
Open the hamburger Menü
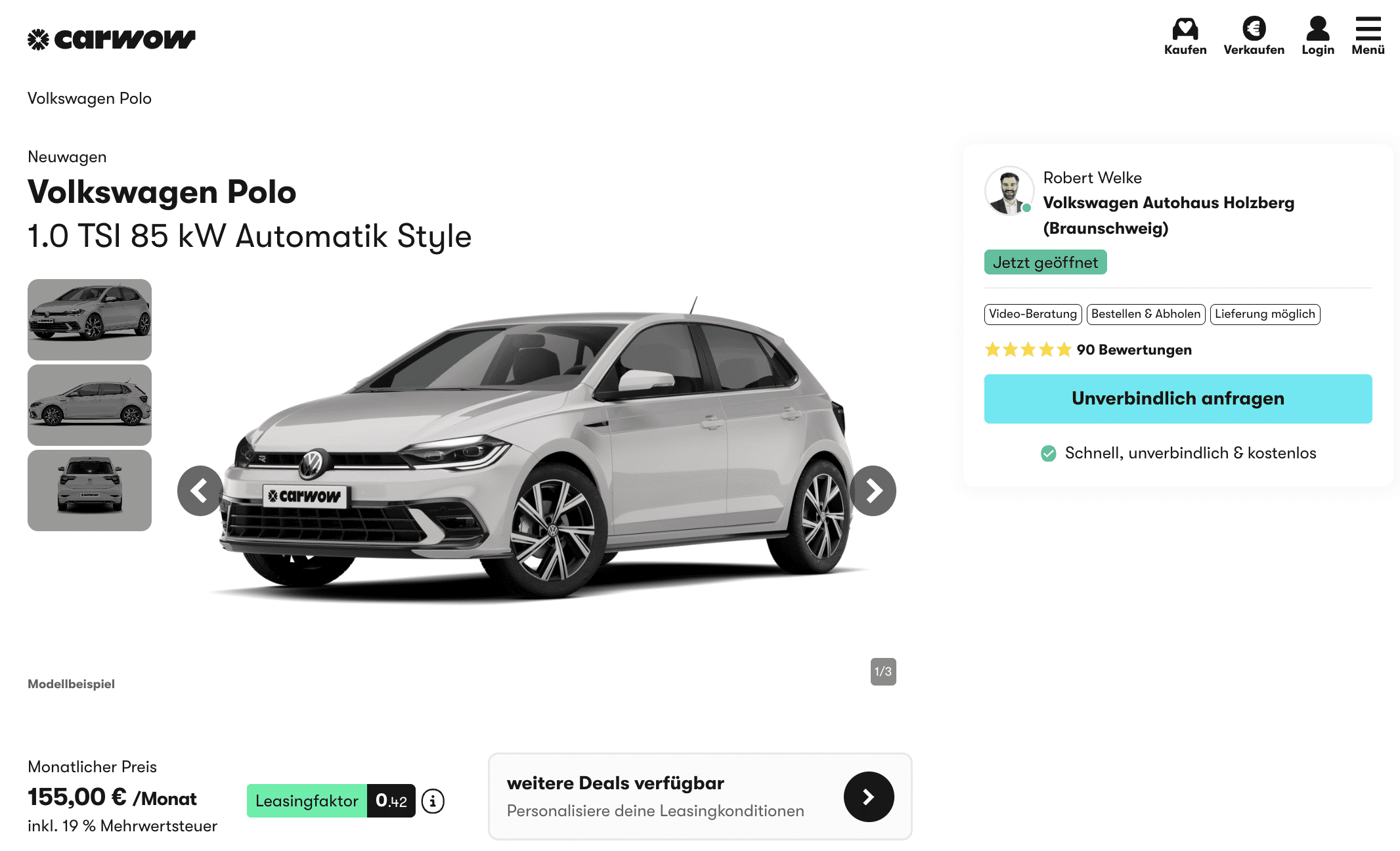[x=1368, y=36]
